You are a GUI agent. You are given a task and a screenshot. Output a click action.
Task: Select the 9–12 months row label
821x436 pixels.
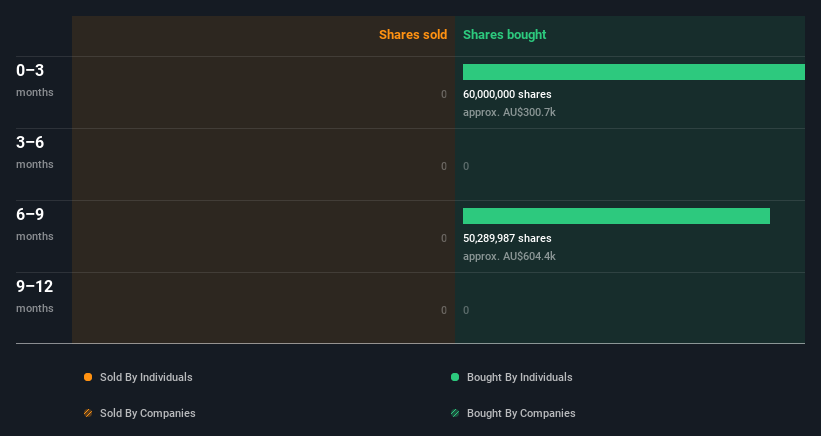(x=35, y=296)
